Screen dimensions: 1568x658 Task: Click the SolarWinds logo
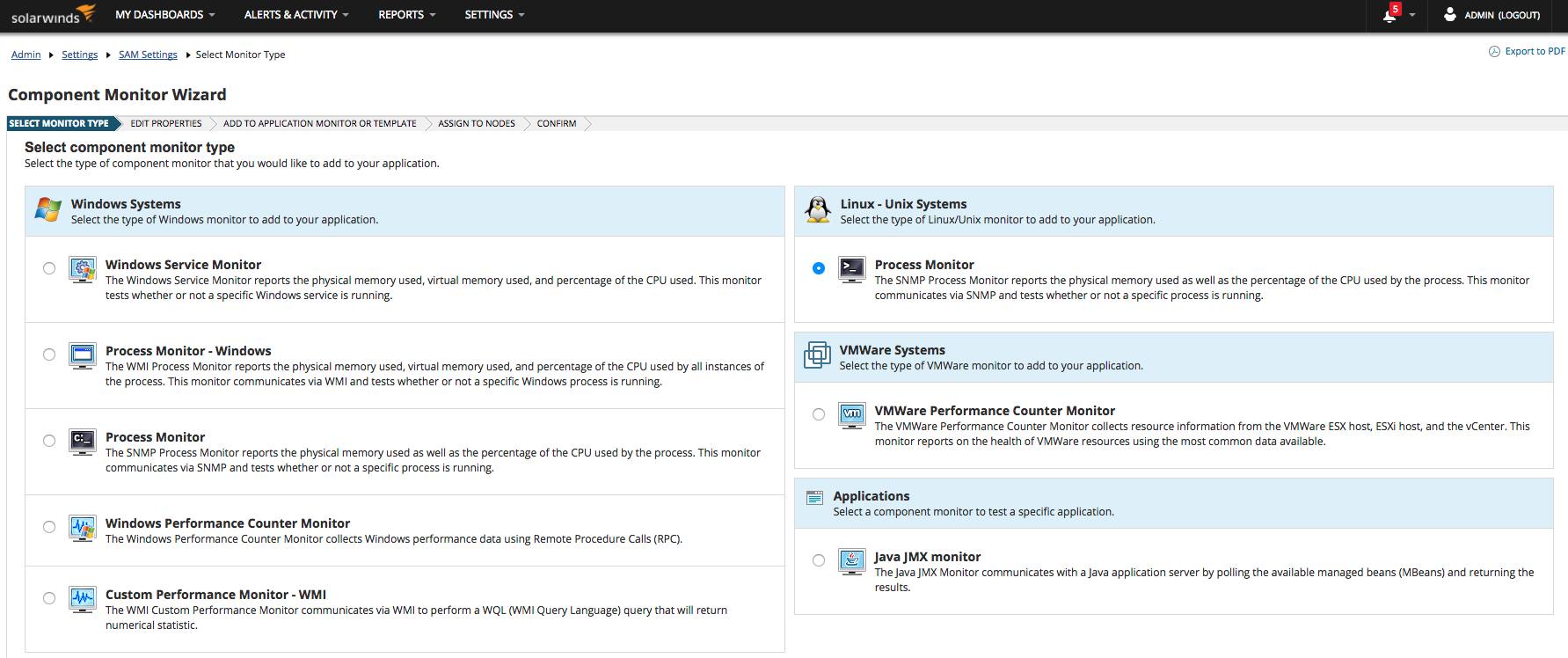pos(53,15)
